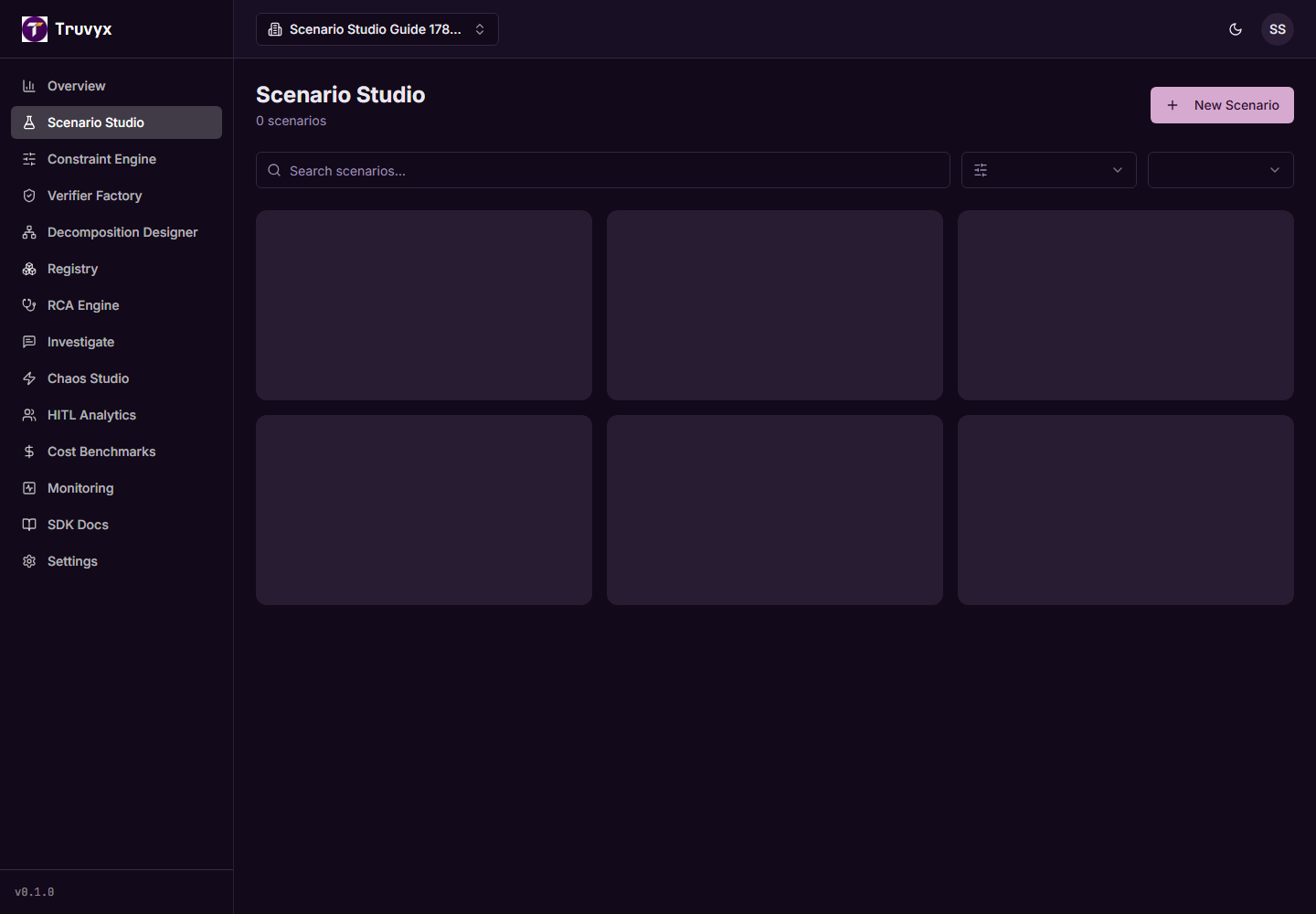Click the HITL Analytics users icon
1316x914 pixels.
click(29, 415)
